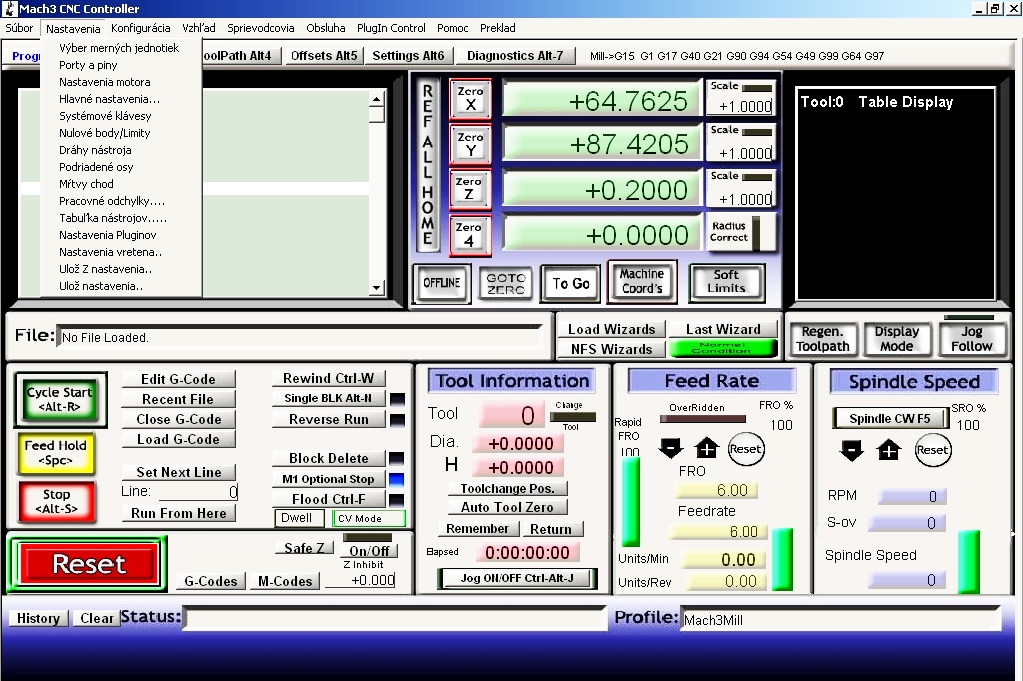Open the Konfigurácia menu
The width and height of the screenshot is (1023, 681).
[x=140, y=28]
